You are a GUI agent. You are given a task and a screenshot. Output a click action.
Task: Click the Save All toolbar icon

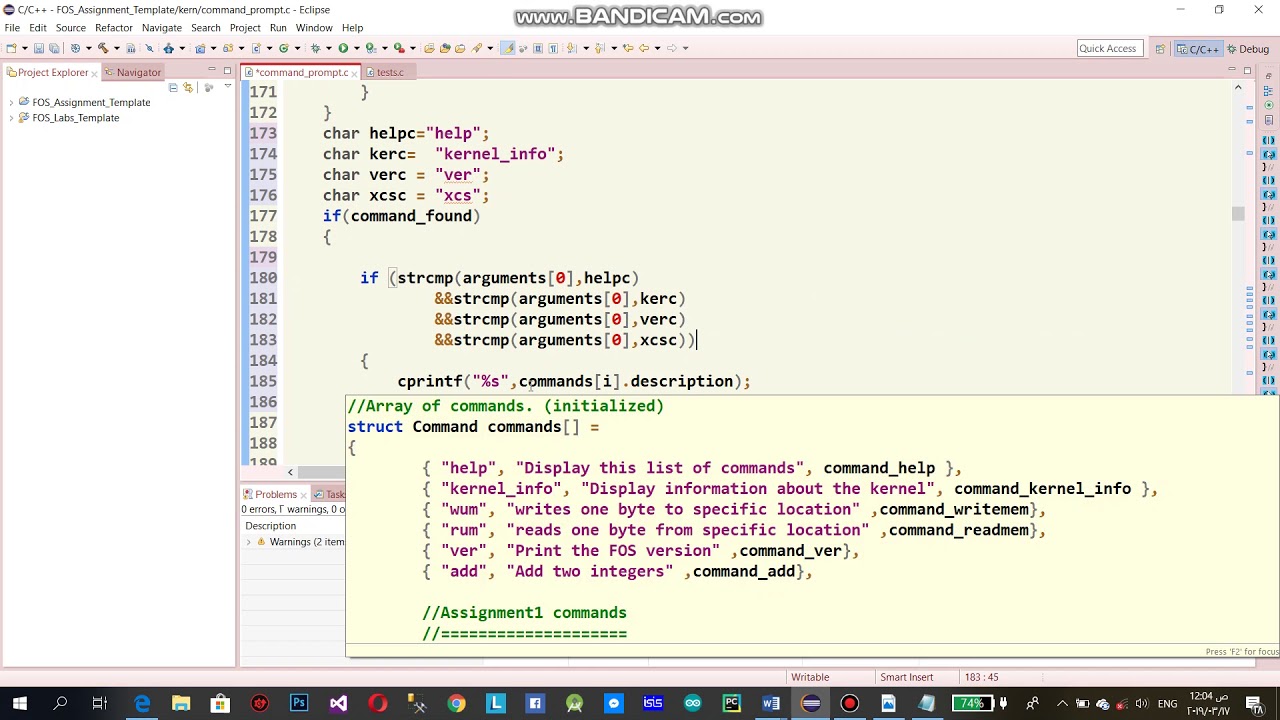pyautogui.click(x=54, y=48)
